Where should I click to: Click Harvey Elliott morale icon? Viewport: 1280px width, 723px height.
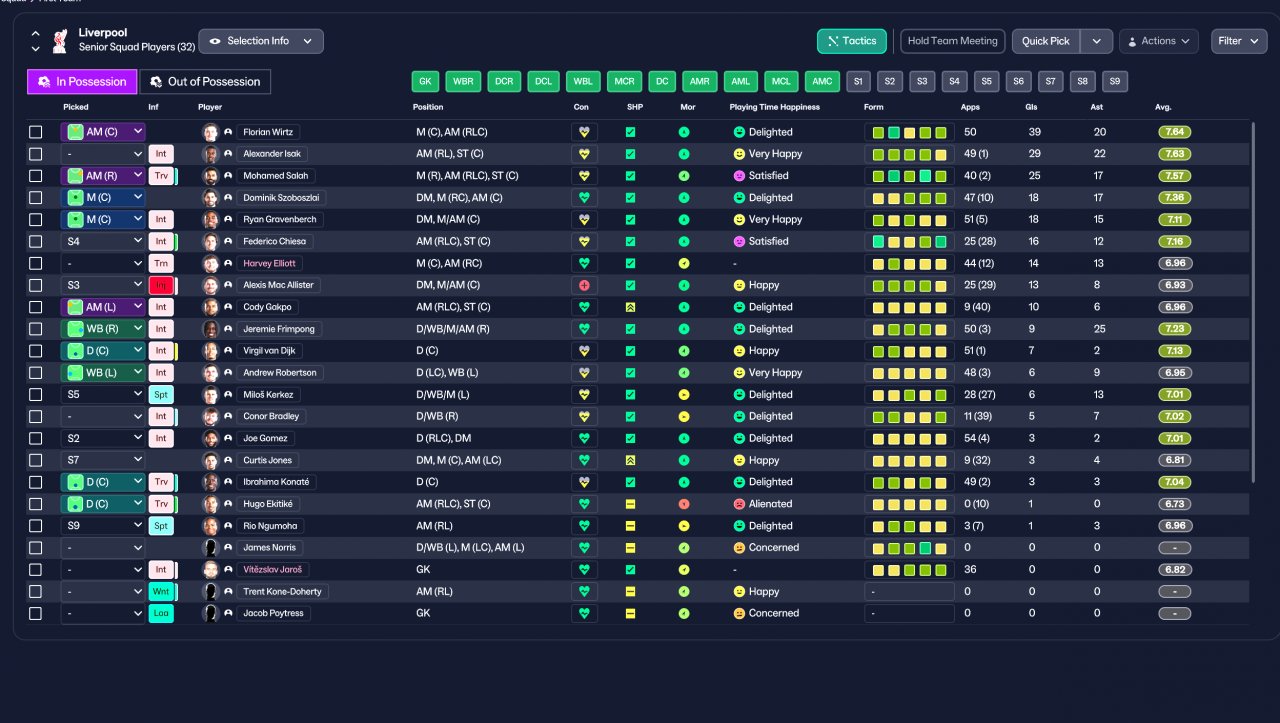click(684, 263)
